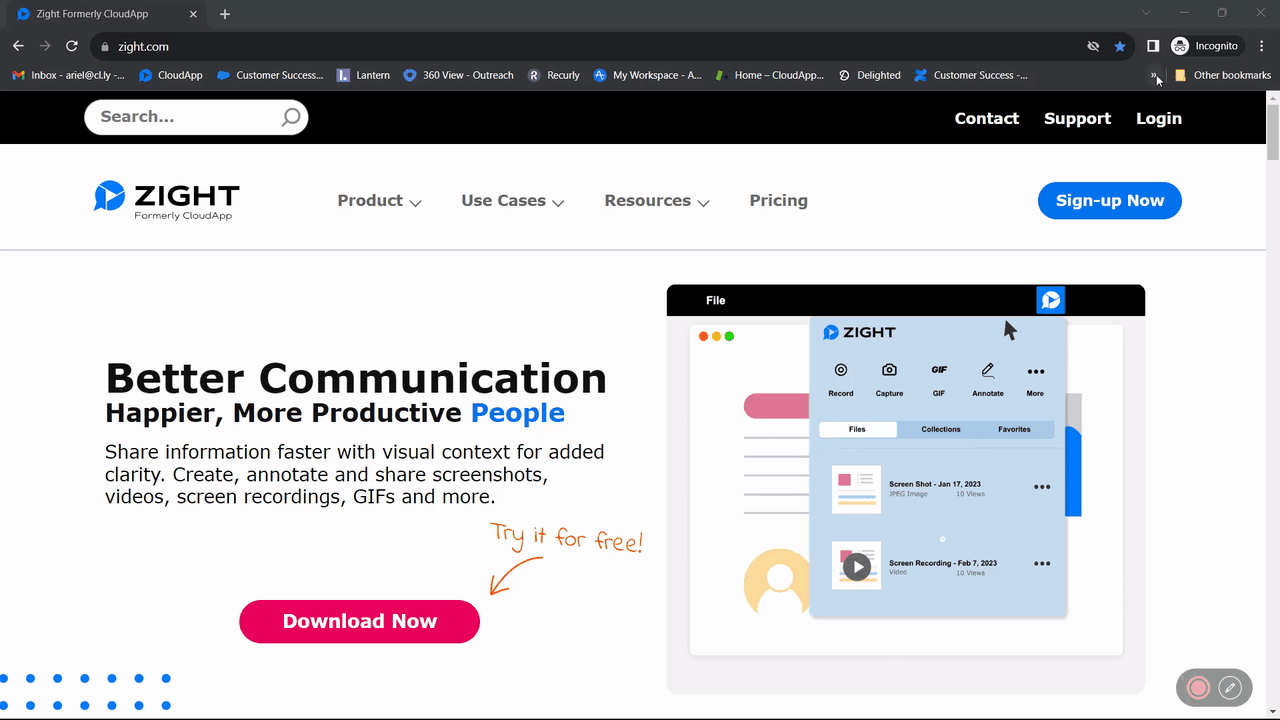Click the address bar showing zight.com
Image resolution: width=1280 pixels, height=720 pixels.
click(x=590, y=46)
